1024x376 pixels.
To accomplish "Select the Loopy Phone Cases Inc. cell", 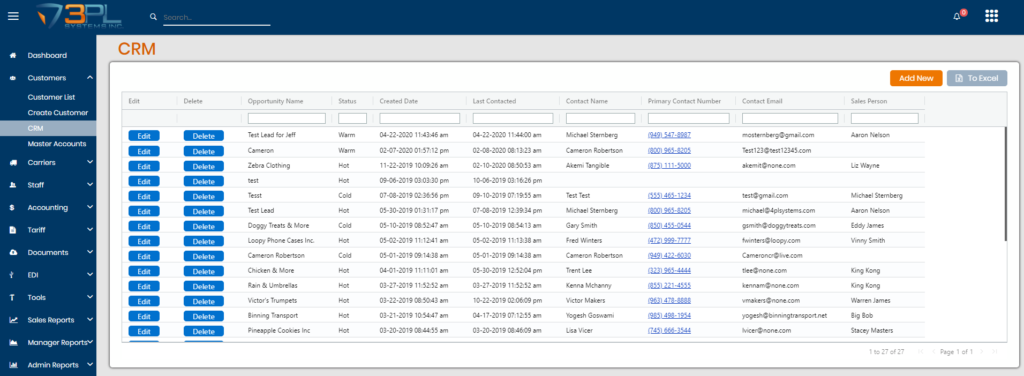I will [281, 240].
